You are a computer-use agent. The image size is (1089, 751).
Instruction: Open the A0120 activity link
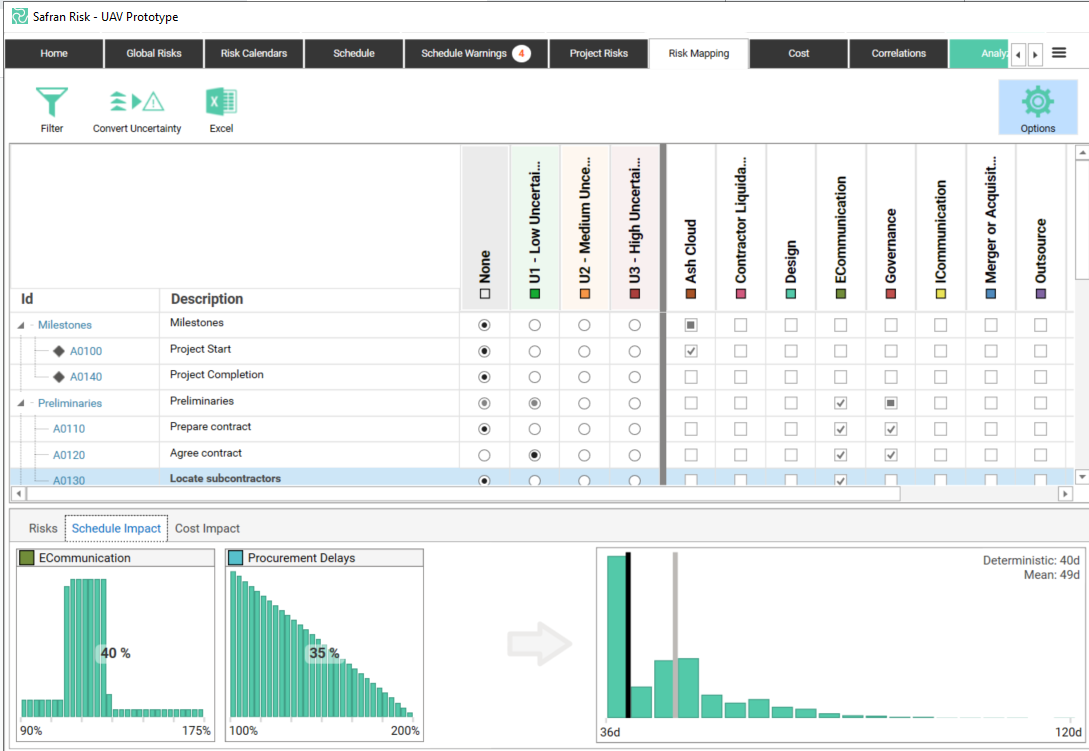(x=69, y=455)
